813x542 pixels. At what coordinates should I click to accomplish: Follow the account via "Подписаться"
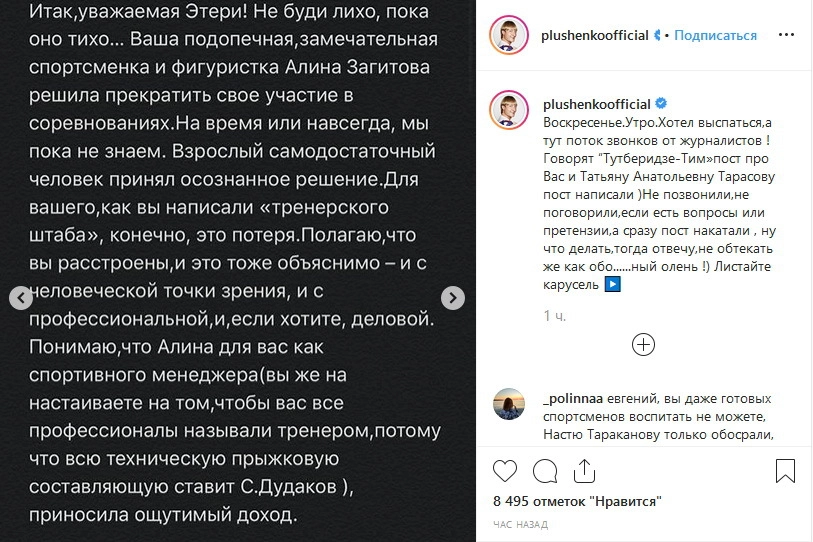coord(715,35)
